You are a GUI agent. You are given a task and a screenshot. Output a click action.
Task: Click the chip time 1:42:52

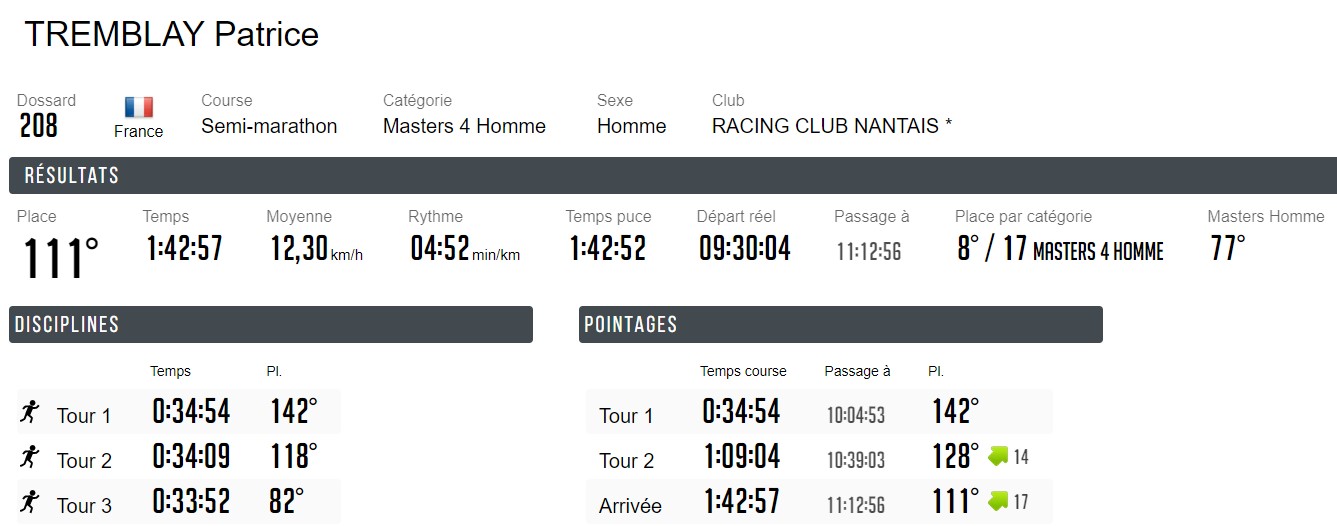pyautogui.click(x=608, y=248)
